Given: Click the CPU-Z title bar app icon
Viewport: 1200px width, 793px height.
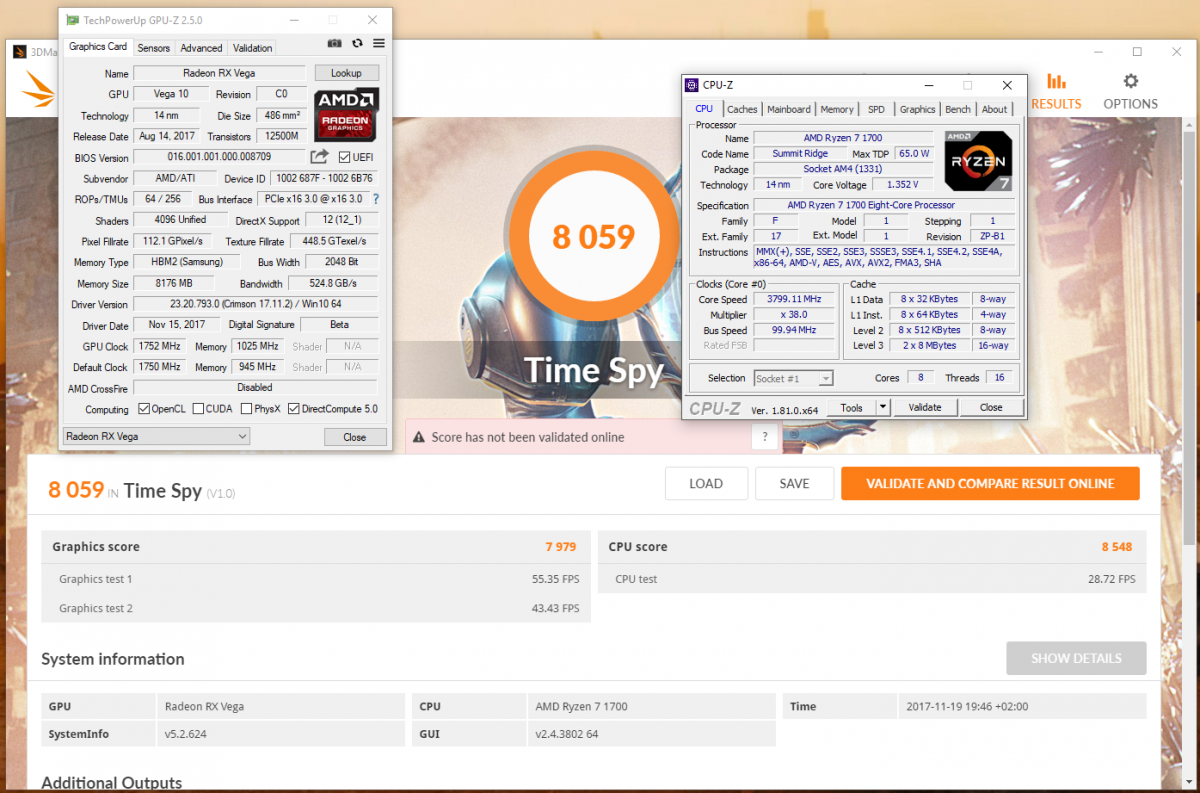Looking at the screenshot, I should 691,86.
